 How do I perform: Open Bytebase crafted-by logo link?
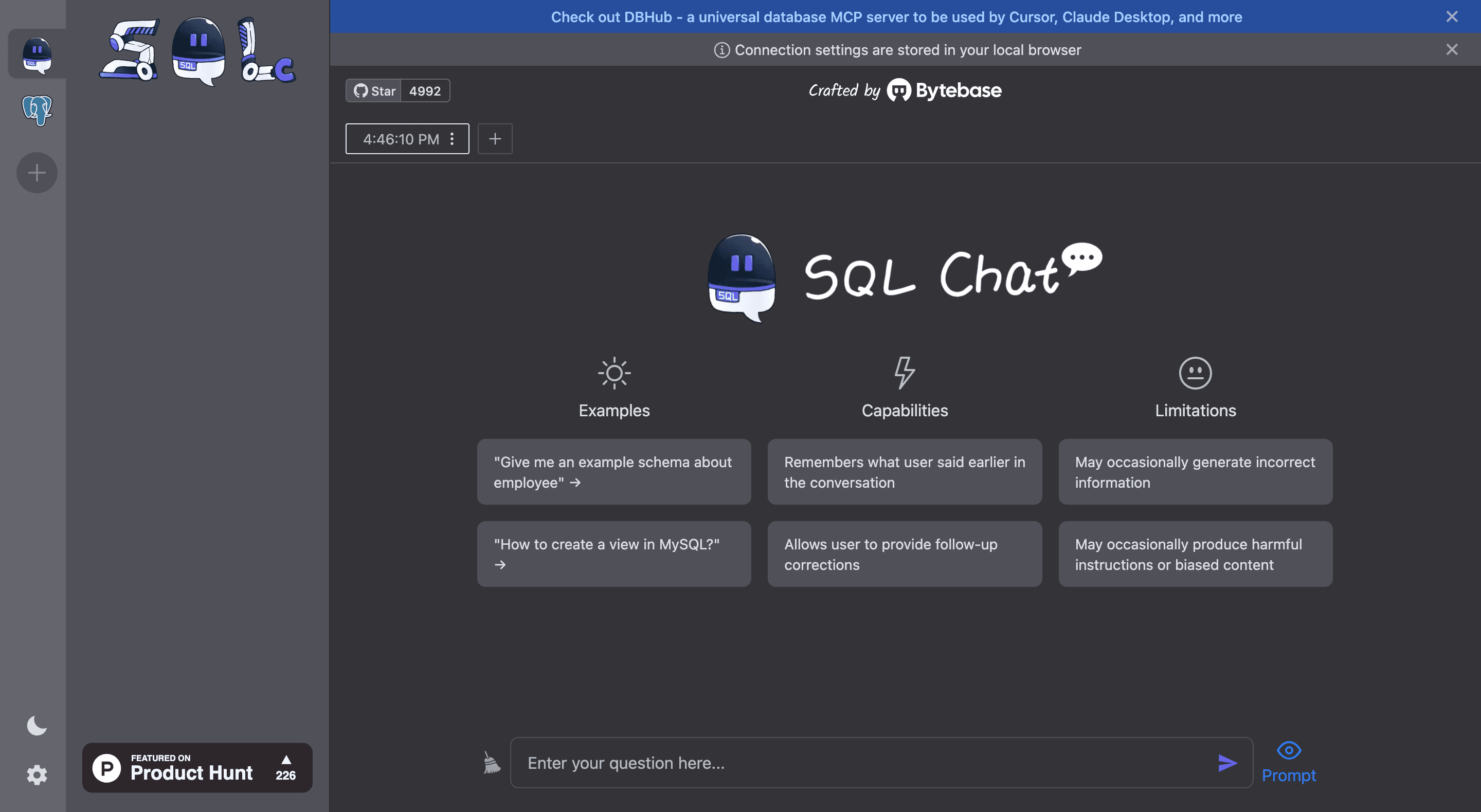pos(944,90)
